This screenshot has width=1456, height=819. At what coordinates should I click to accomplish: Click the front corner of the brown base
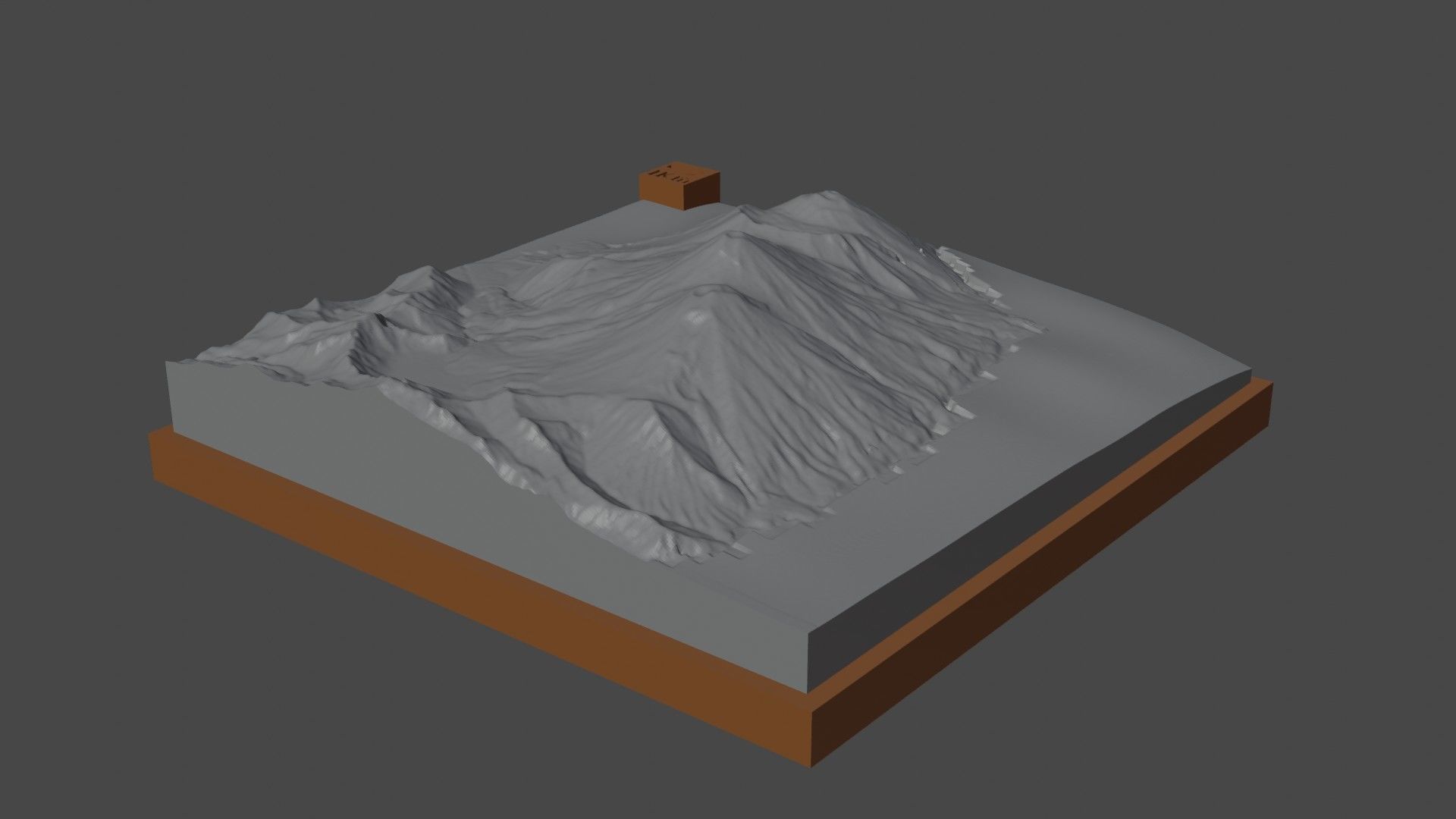[x=811, y=762]
